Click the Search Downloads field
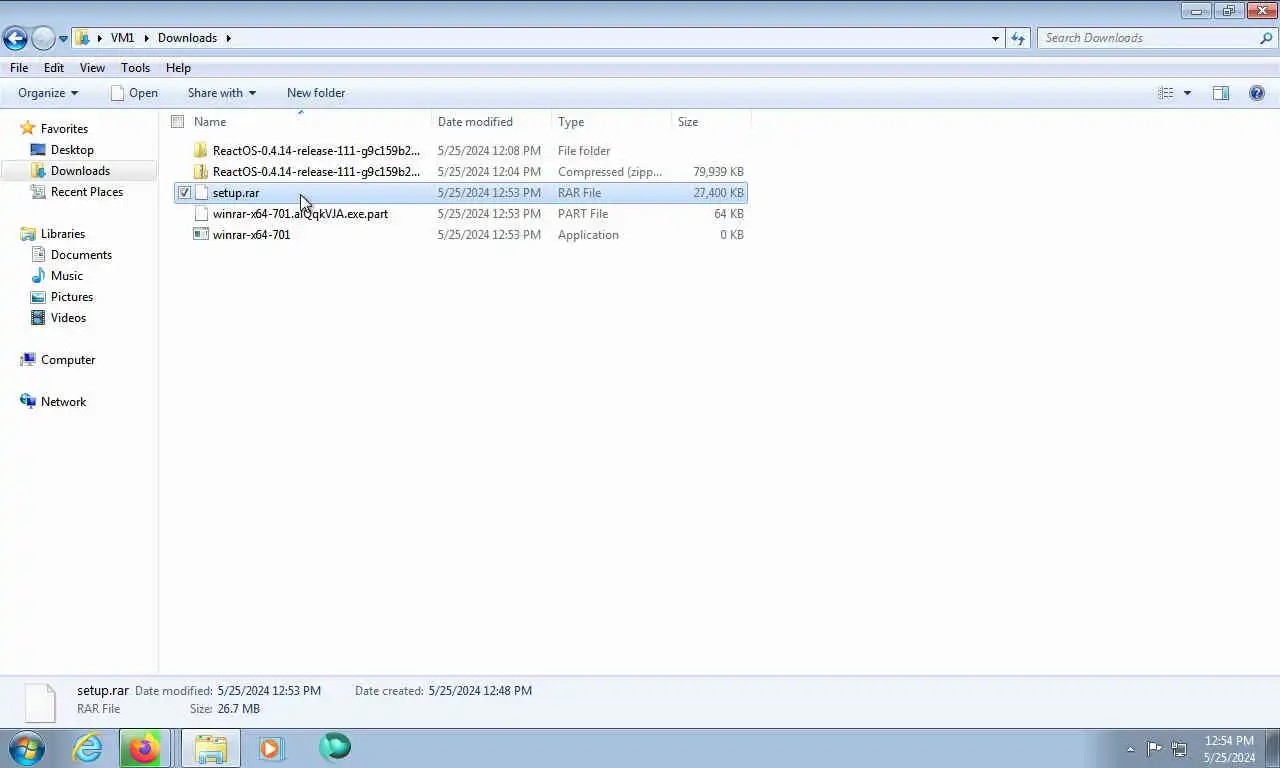 (1148, 38)
